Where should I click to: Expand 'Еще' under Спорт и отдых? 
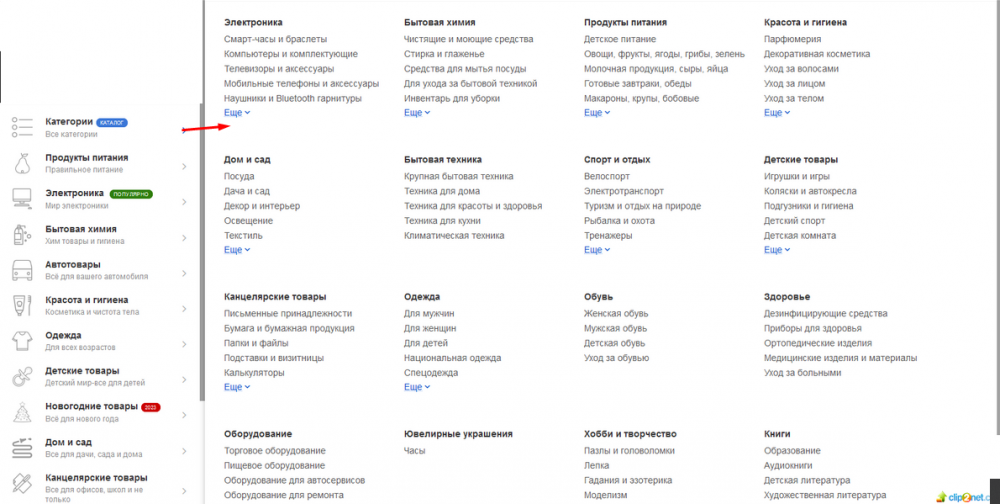597,250
